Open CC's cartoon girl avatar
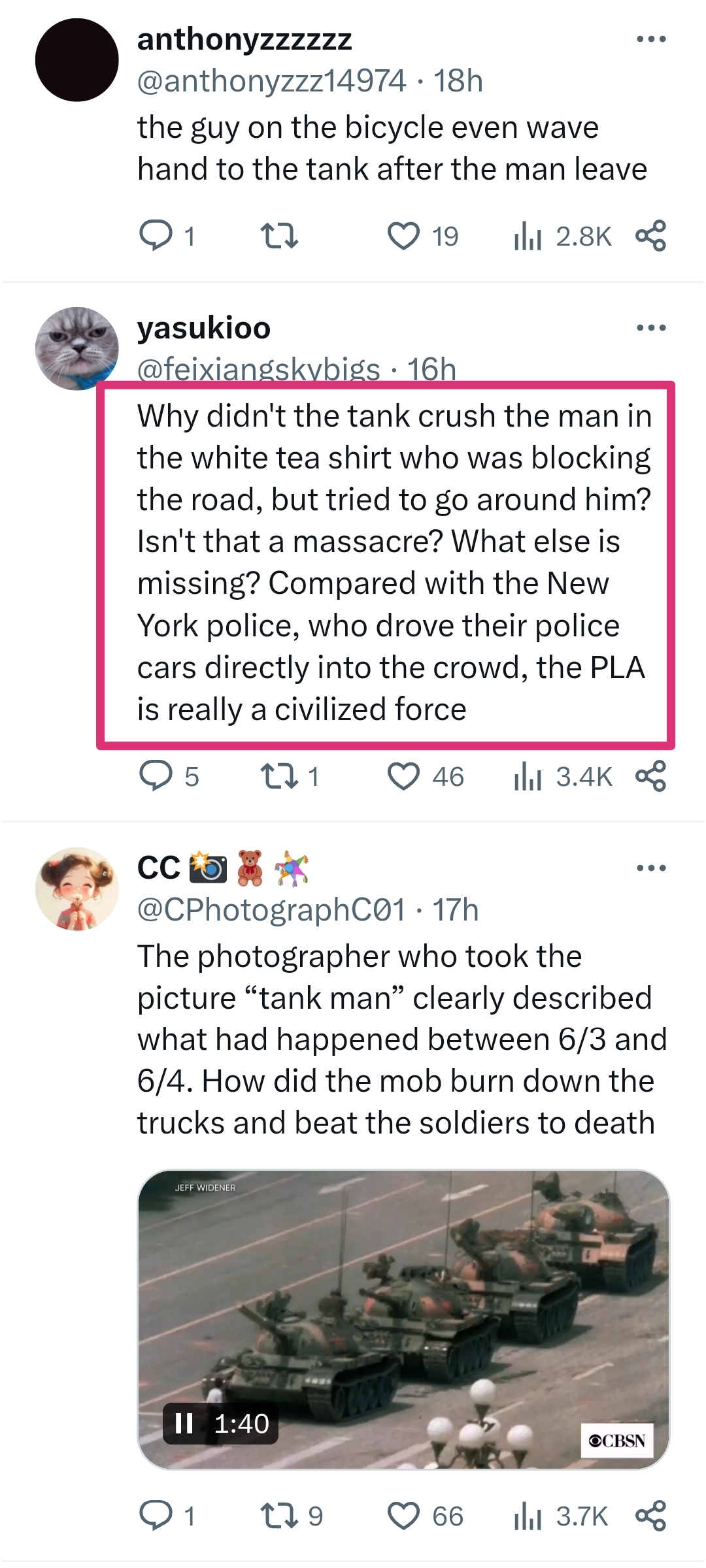 76,889
